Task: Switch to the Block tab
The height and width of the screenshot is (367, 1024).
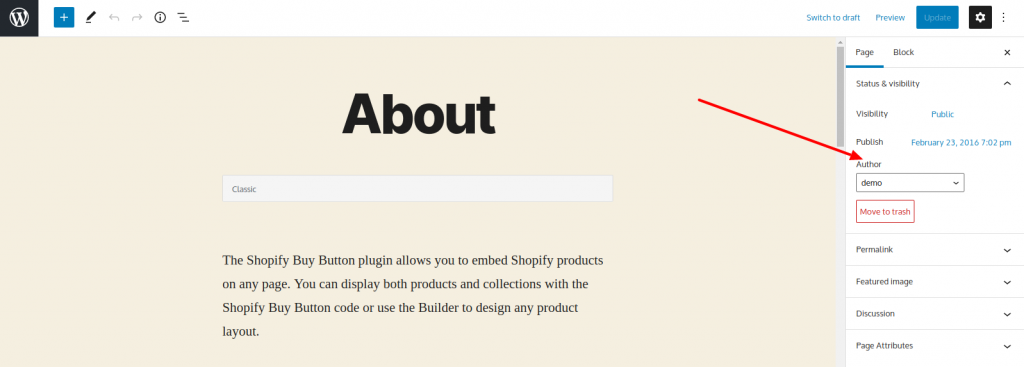Action: coord(903,52)
